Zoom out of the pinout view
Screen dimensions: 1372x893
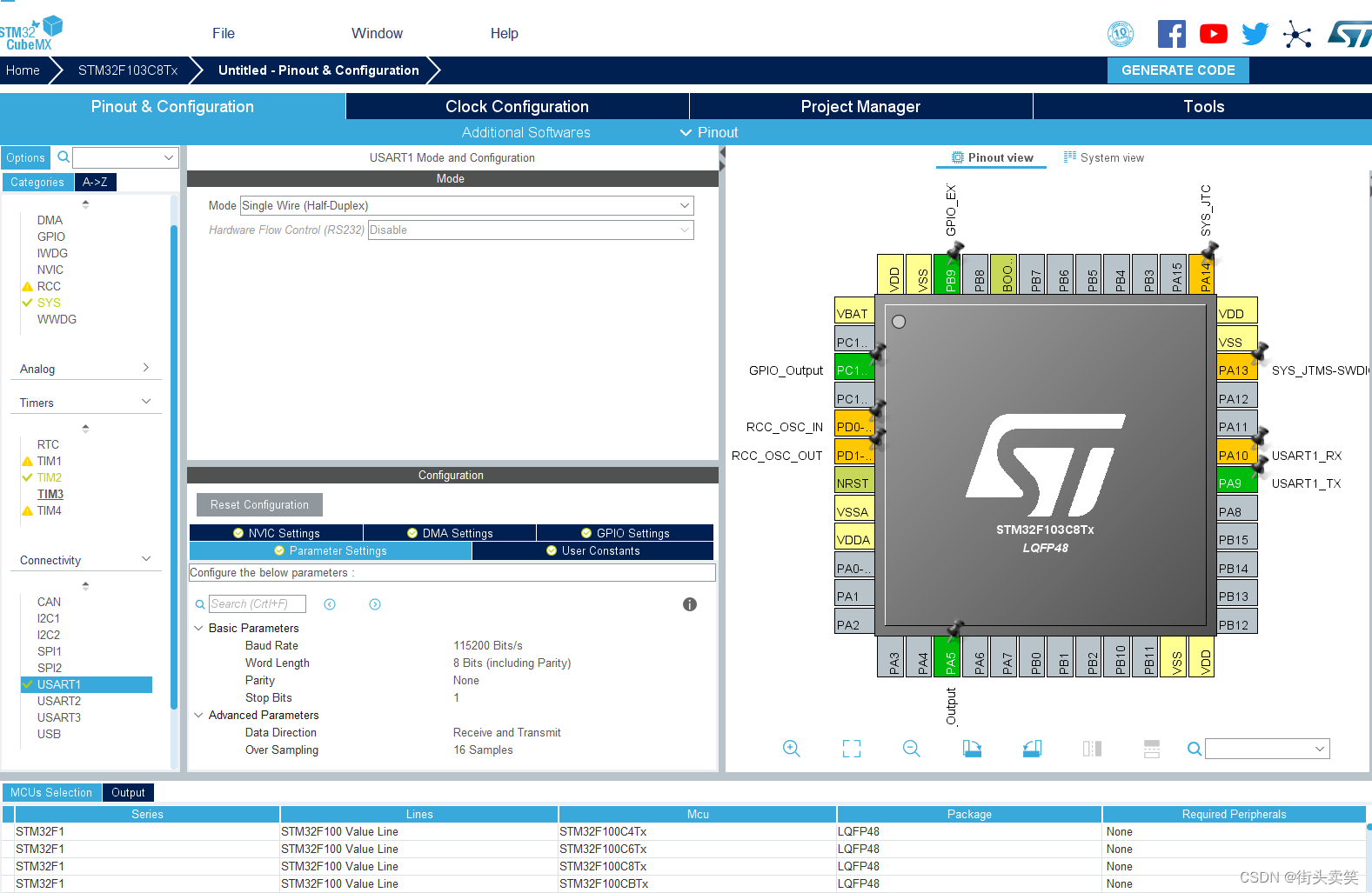click(911, 749)
